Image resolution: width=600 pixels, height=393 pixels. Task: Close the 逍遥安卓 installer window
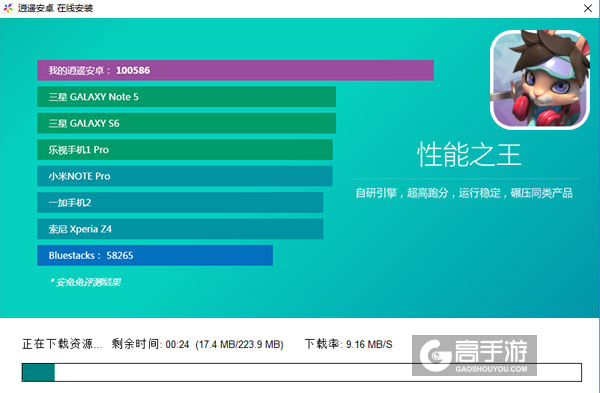pyautogui.click(x=588, y=8)
